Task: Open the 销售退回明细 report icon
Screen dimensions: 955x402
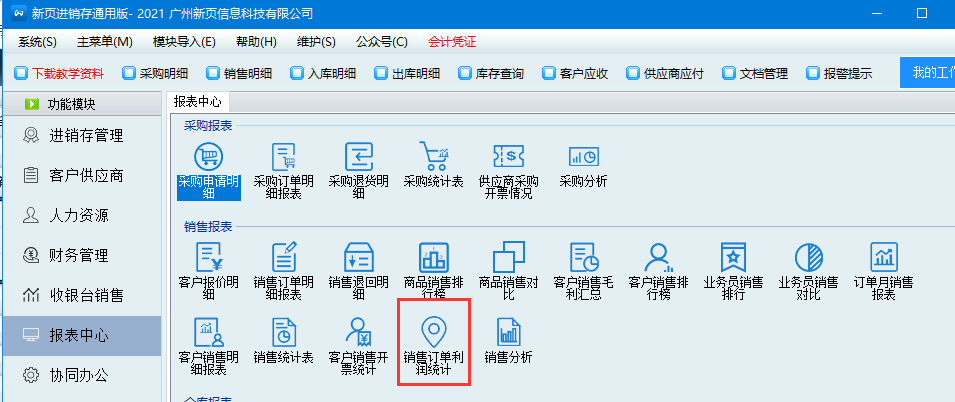Action: 358,257
